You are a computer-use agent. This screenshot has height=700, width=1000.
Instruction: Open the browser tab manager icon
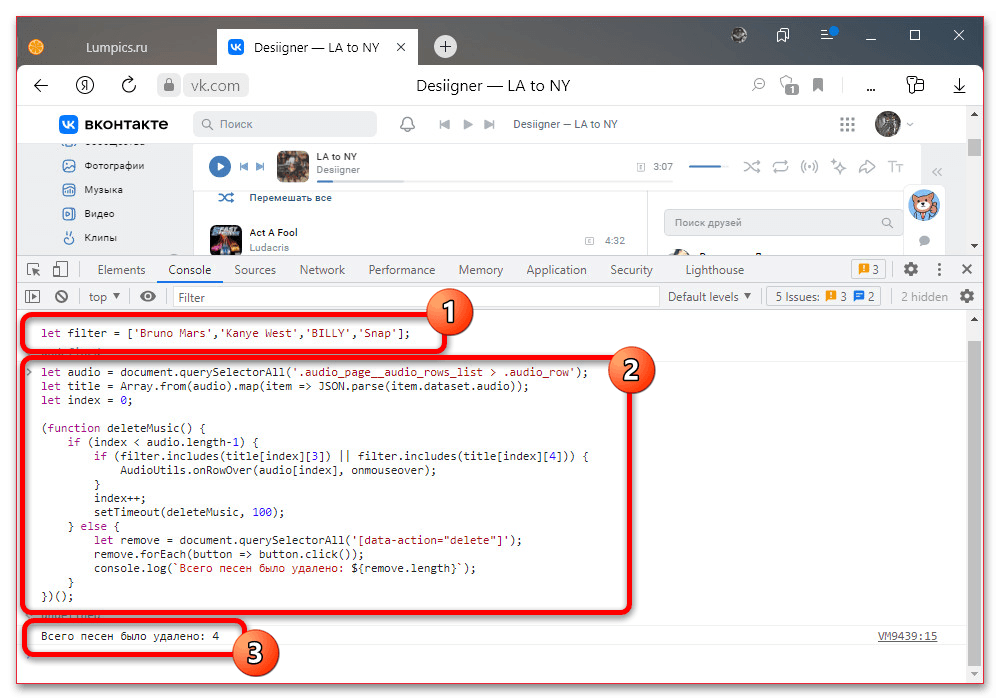click(x=783, y=35)
